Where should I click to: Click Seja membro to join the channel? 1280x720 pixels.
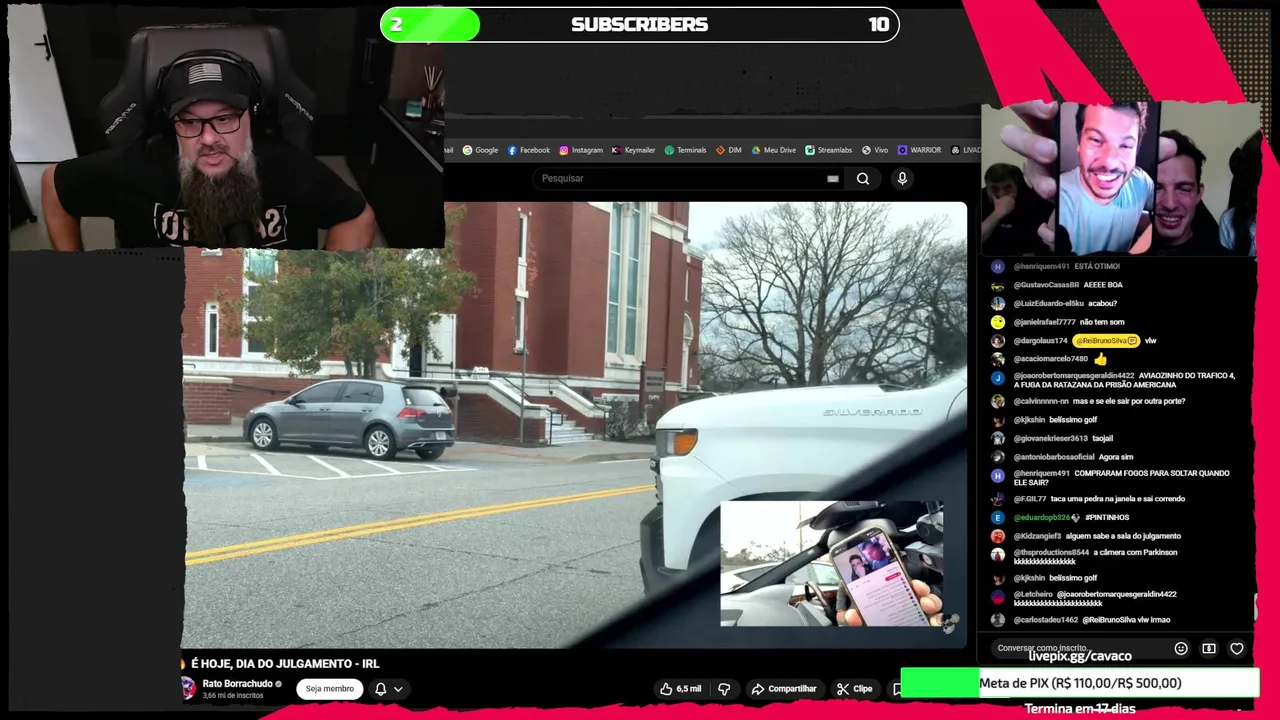coord(330,689)
